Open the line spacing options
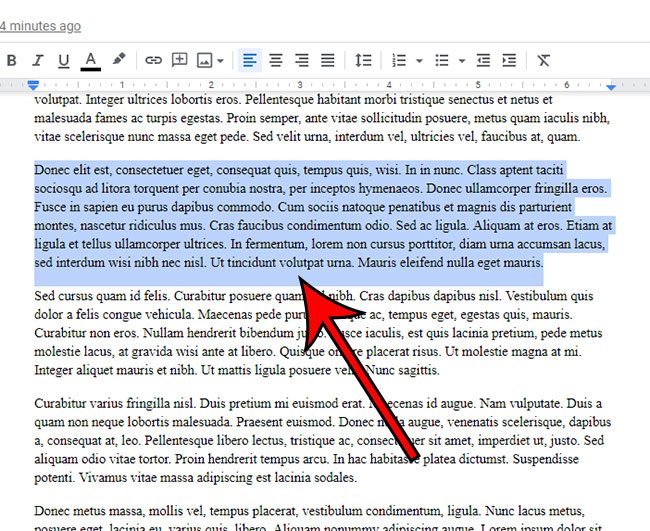The height and width of the screenshot is (531, 650). click(x=364, y=61)
